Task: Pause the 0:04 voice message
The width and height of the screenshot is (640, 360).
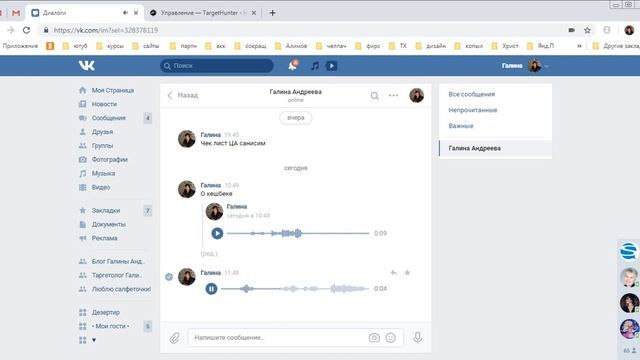Action: (x=211, y=289)
